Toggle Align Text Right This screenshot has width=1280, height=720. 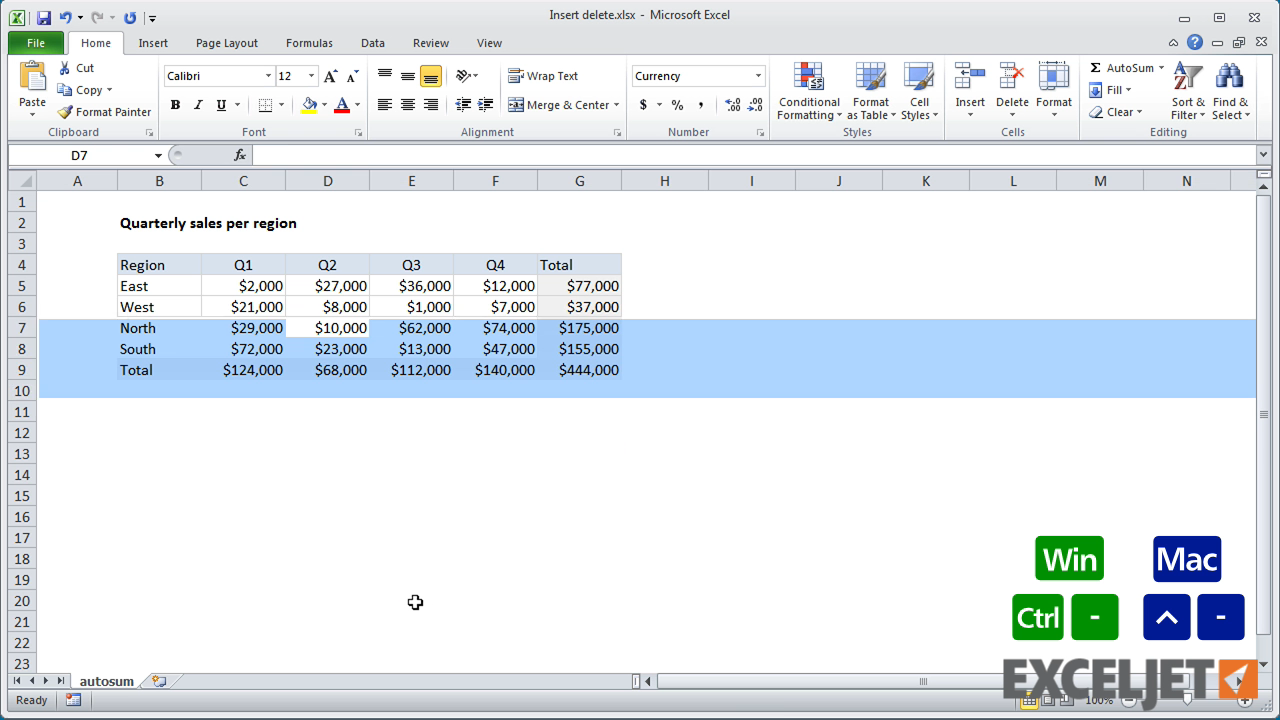[x=431, y=105]
